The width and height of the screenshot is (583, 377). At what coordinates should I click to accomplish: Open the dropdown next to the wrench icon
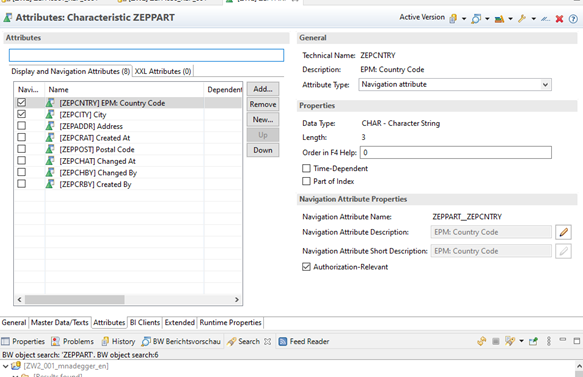coord(534,19)
